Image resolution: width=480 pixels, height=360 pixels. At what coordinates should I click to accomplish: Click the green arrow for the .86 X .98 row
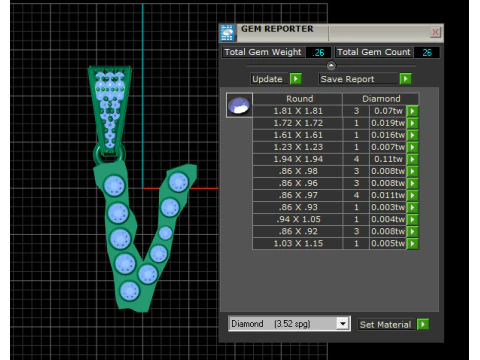413,171
